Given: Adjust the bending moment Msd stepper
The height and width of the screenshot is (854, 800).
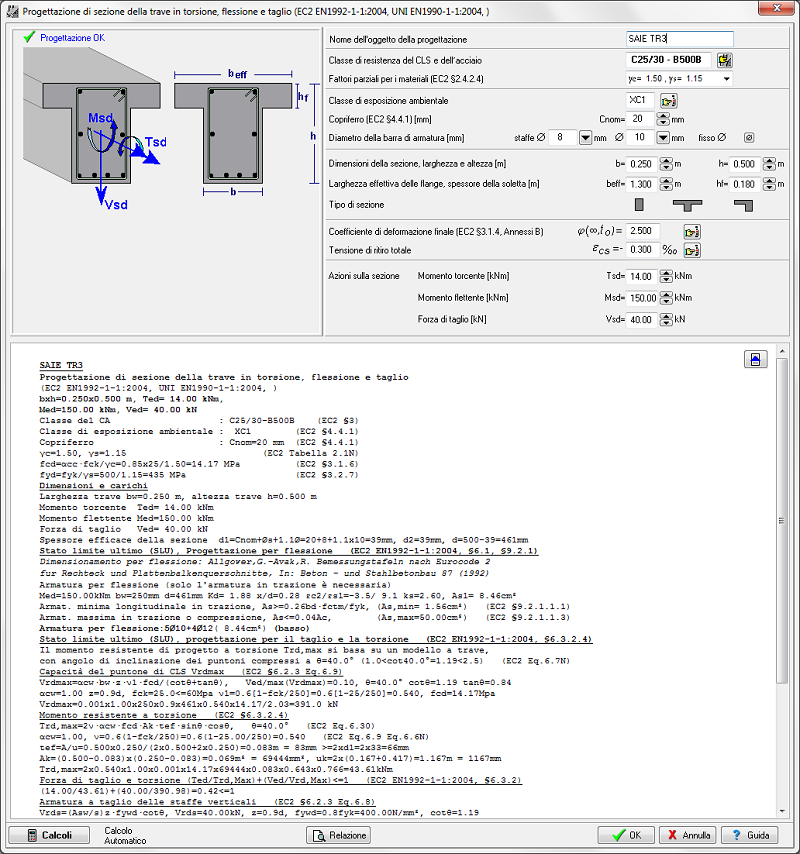Looking at the screenshot, I should 666,298.
